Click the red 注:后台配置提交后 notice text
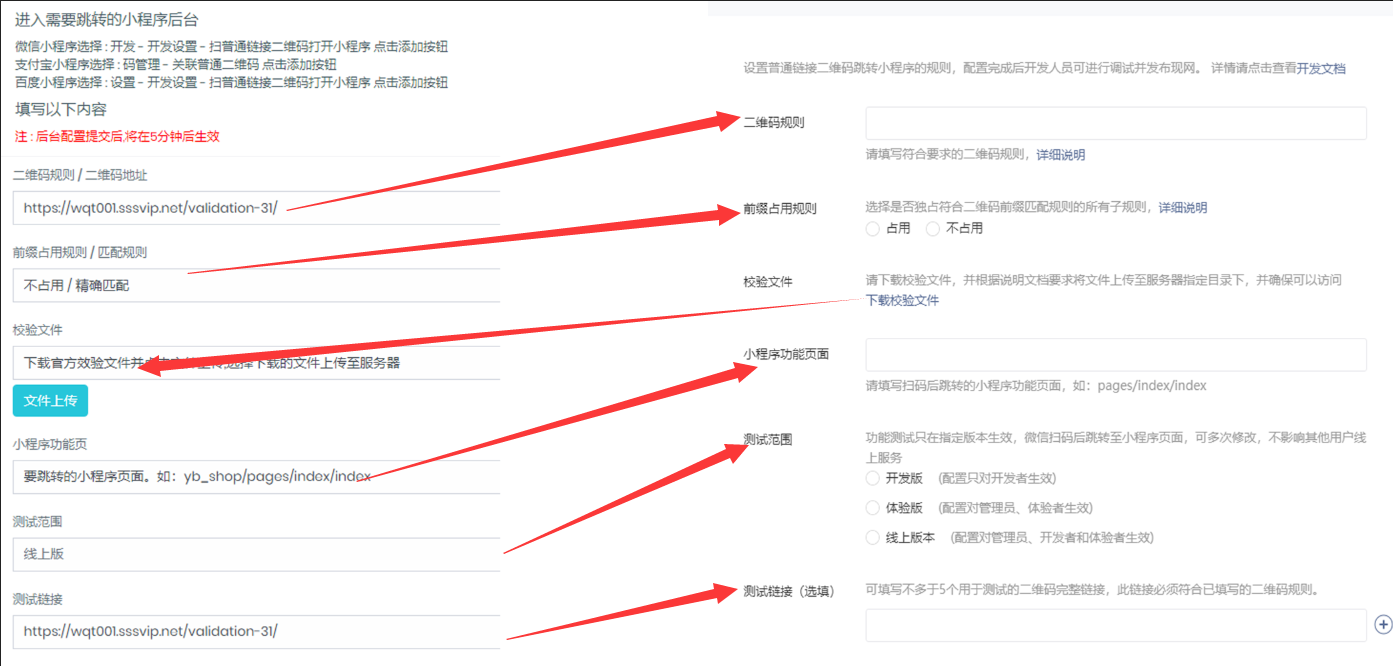 pos(117,136)
